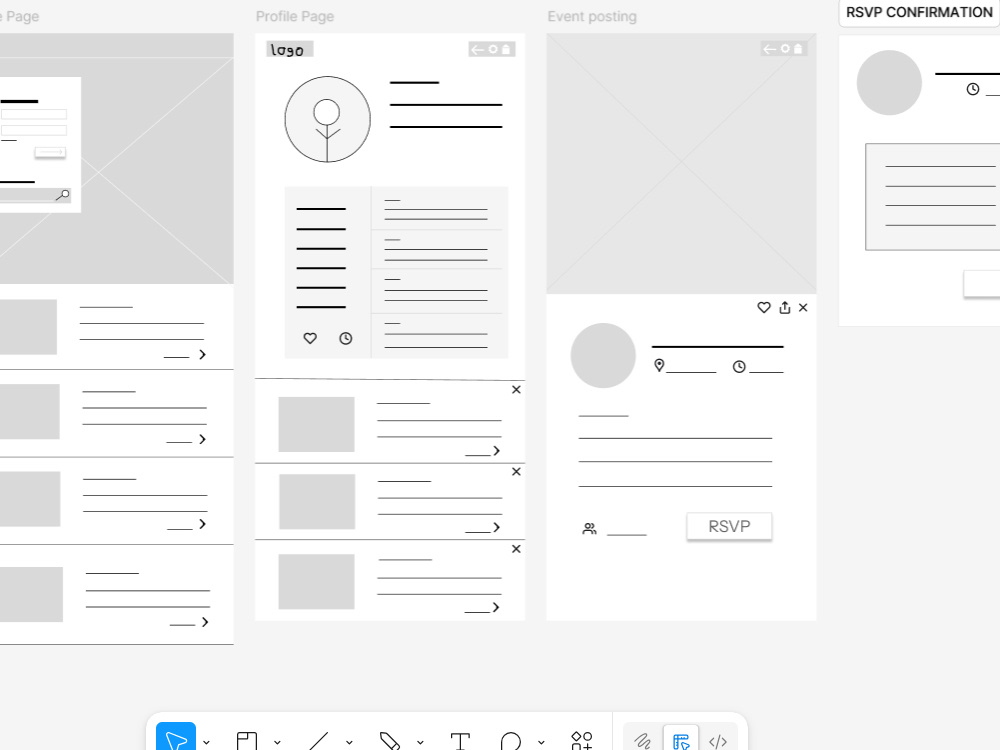Open third Profile Page event card chevron
The height and width of the screenshot is (750, 1000).
click(x=496, y=608)
